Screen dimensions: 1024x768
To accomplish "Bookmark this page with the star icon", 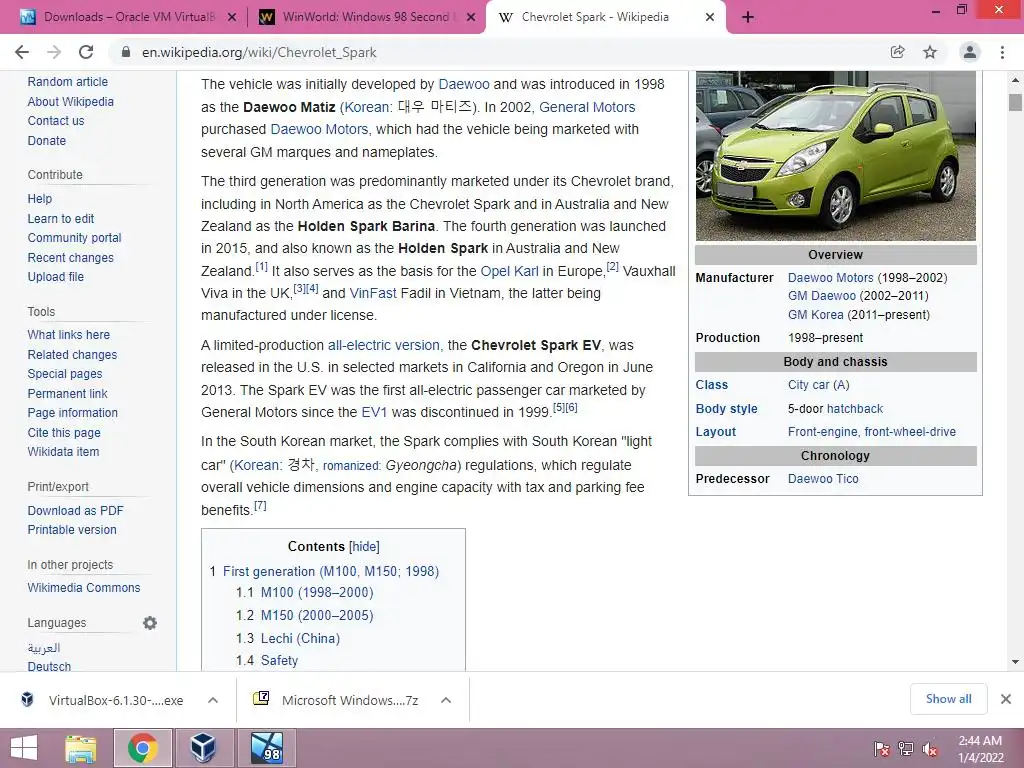I will click(x=930, y=52).
